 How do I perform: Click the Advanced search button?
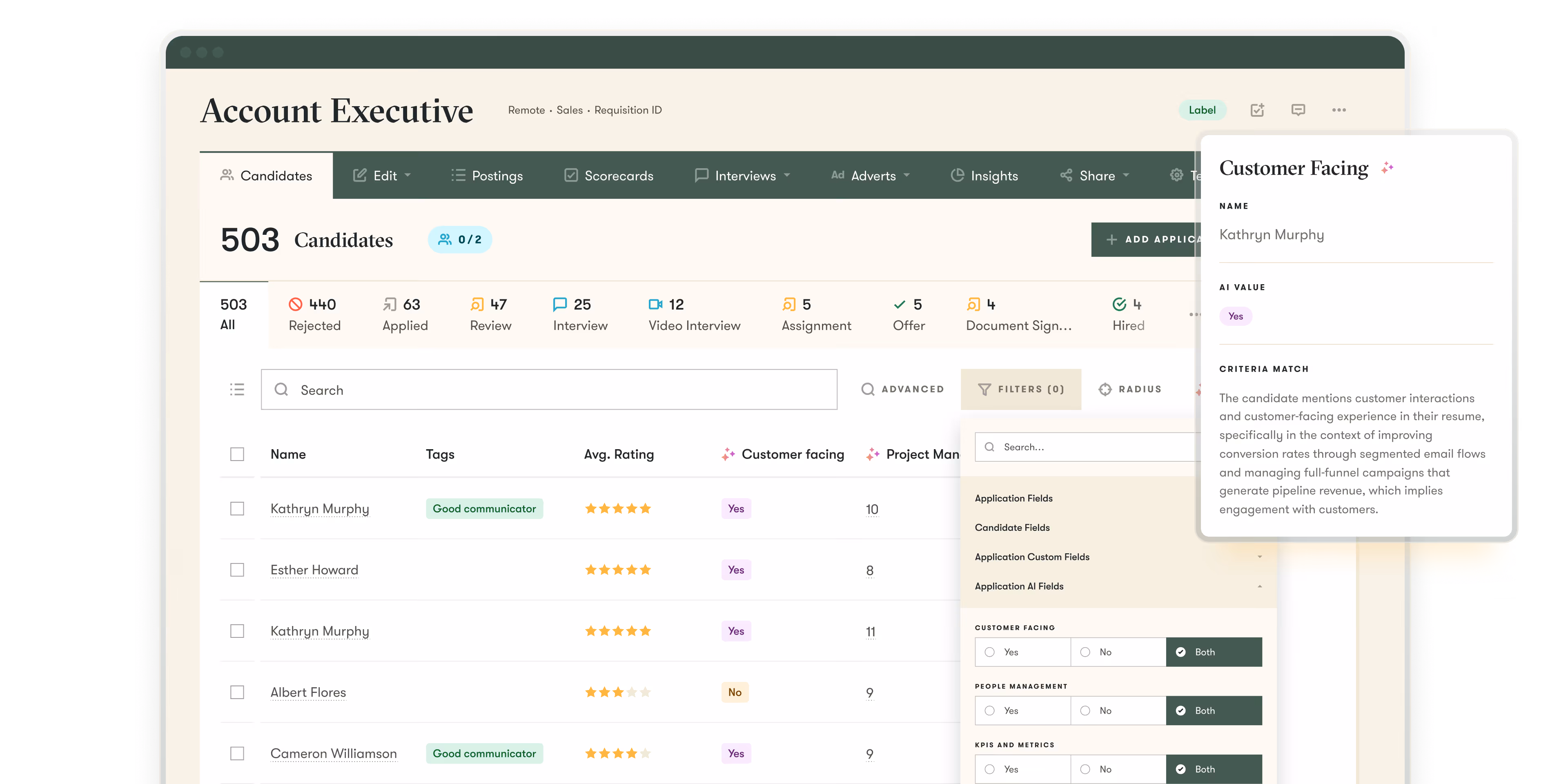tap(903, 389)
